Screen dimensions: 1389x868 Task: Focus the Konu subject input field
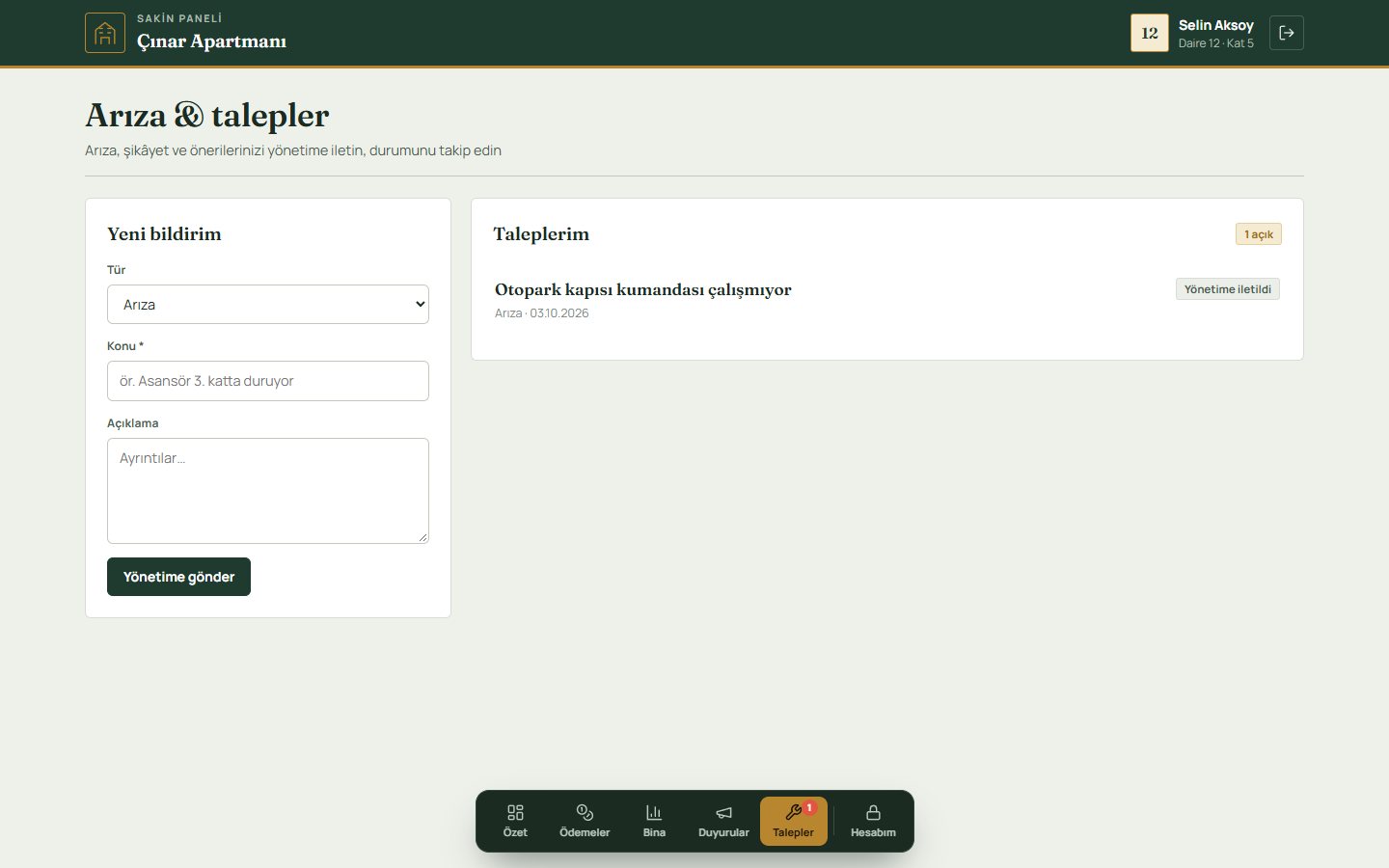pos(268,381)
